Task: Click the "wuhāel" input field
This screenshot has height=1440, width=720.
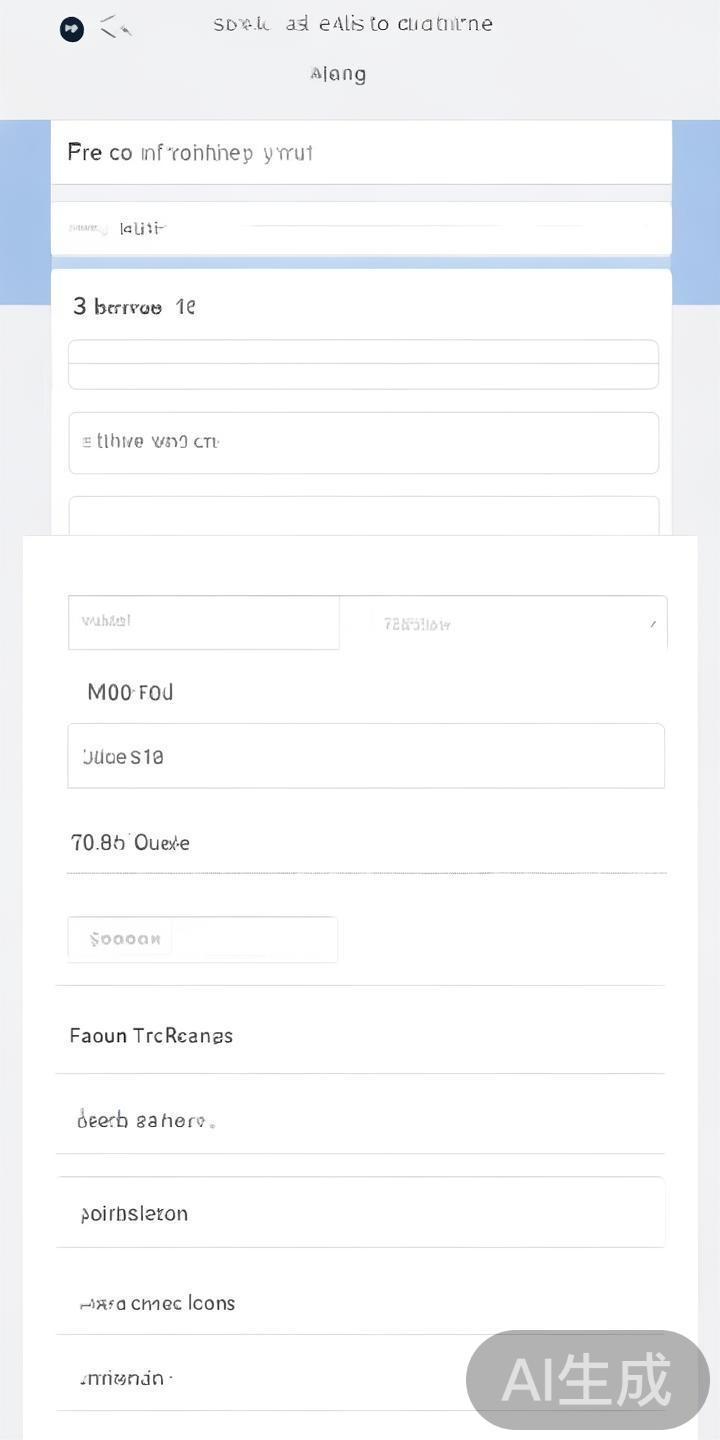Action: (x=204, y=622)
